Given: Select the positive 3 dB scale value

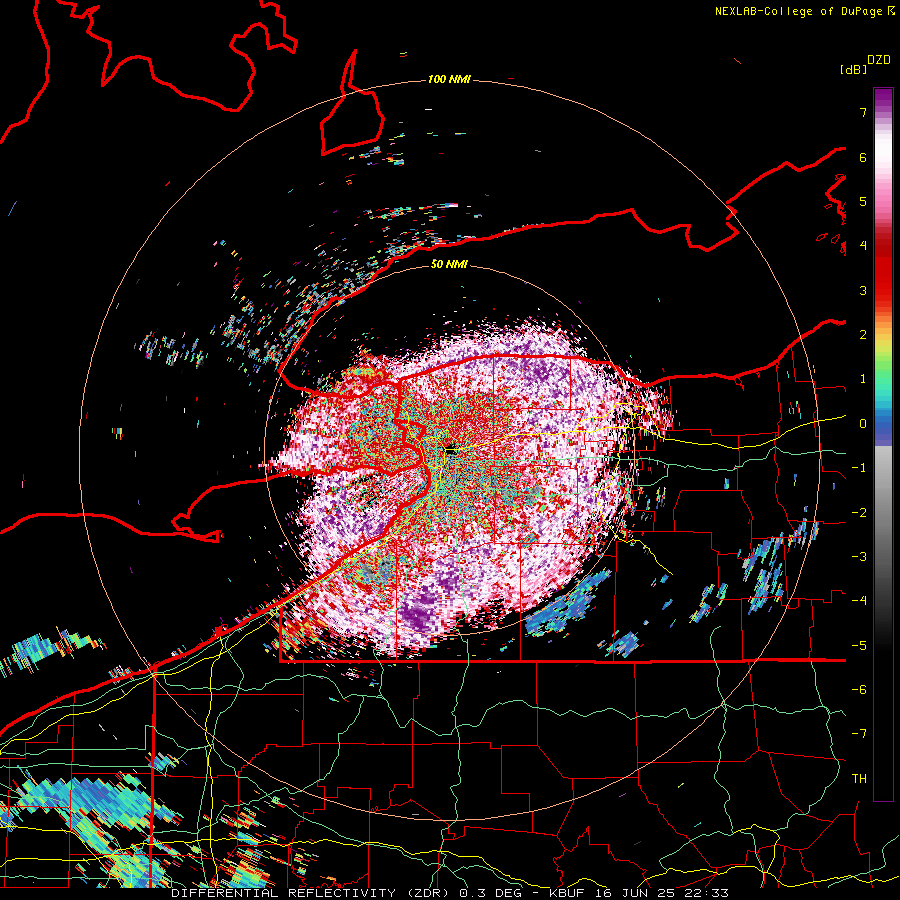Looking at the screenshot, I should [x=863, y=290].
